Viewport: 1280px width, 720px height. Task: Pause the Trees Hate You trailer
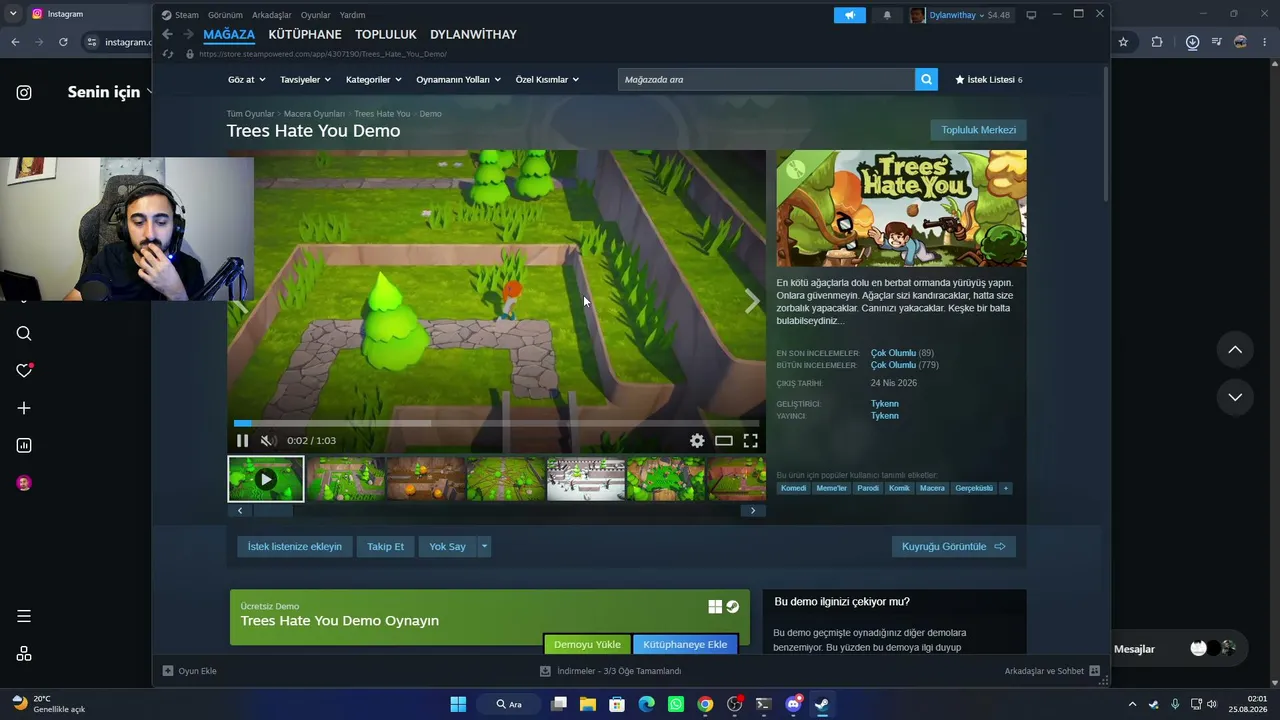[242, 440]
